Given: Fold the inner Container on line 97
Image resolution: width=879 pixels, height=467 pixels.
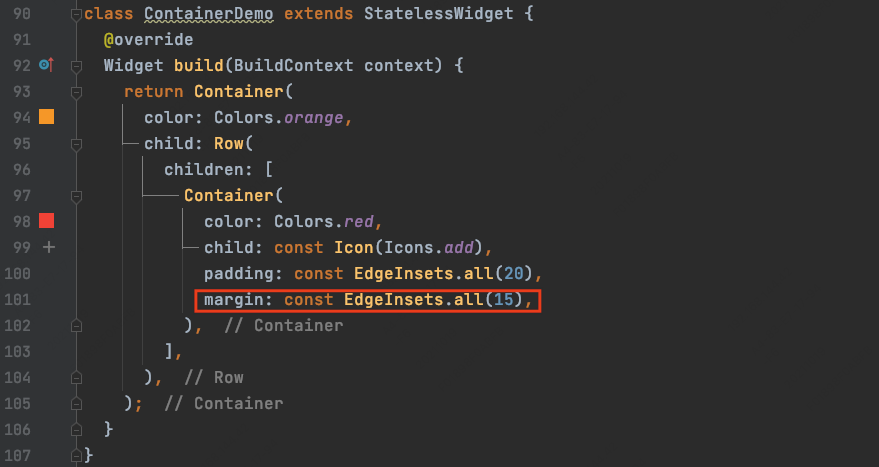Looking at the screenshot, I should point(76,196).
